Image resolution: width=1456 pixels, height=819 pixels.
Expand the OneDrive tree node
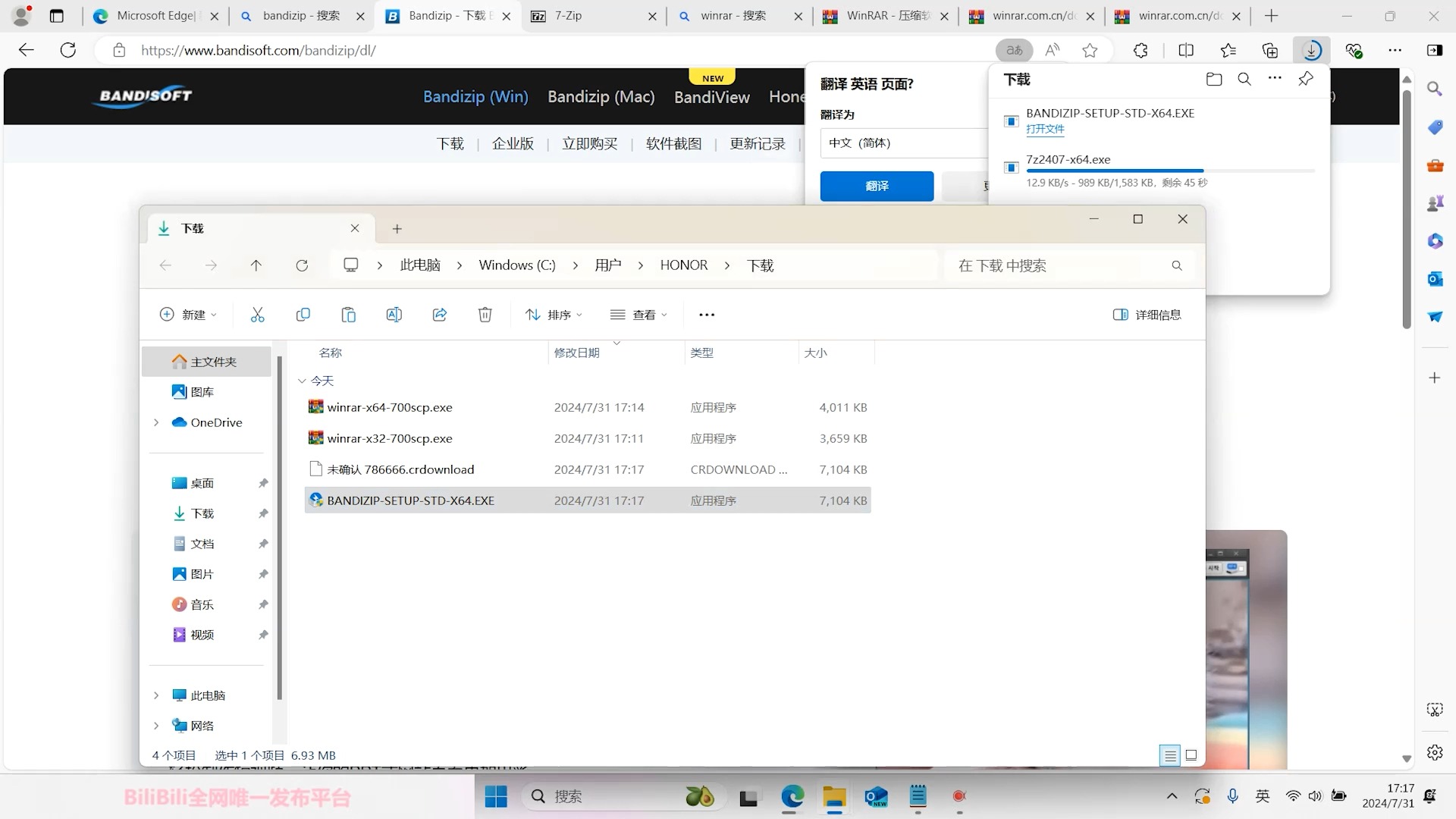click(156, 422)
